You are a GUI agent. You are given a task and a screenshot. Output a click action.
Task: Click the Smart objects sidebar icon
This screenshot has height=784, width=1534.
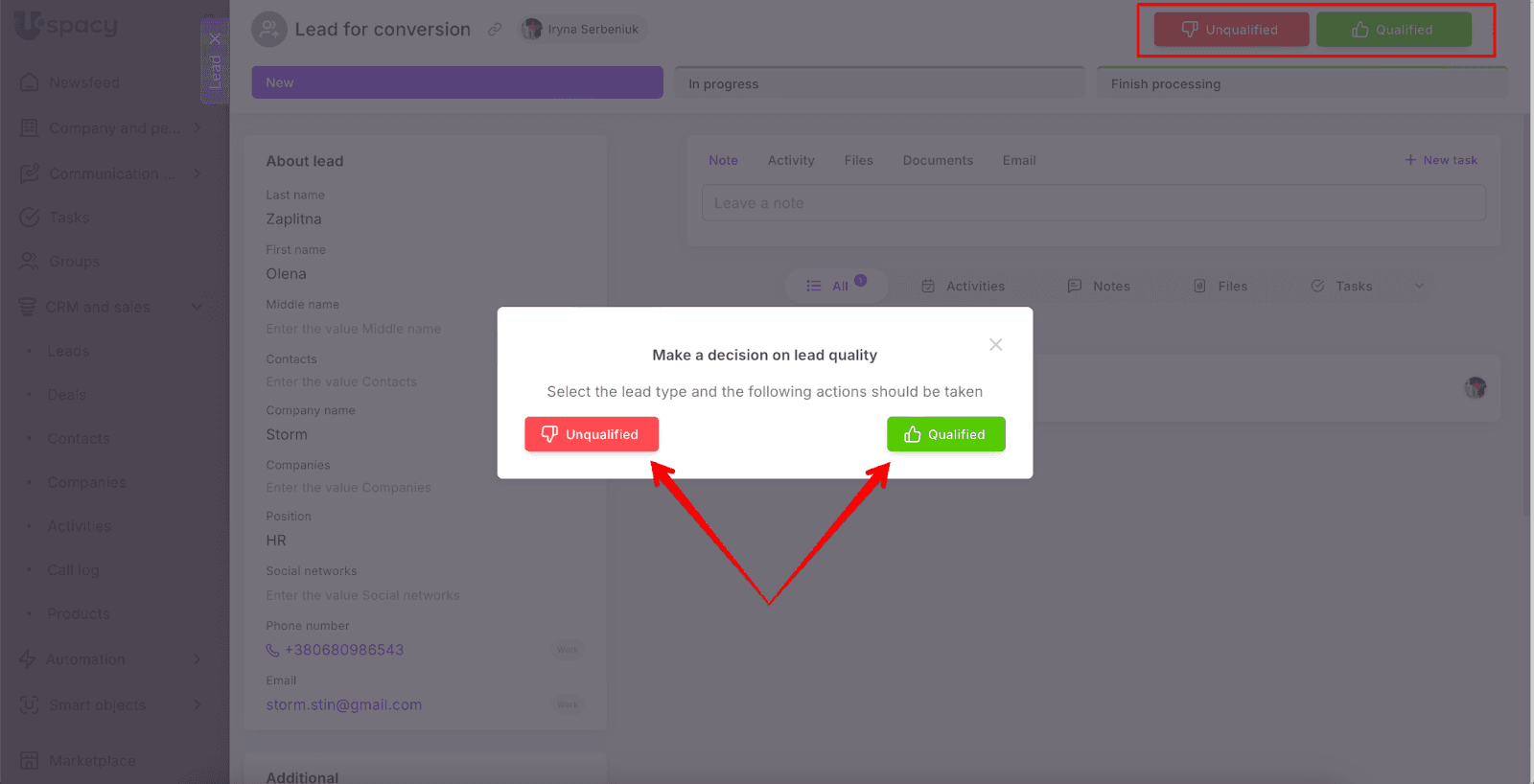pyautogui.click(x=30, y=704)
